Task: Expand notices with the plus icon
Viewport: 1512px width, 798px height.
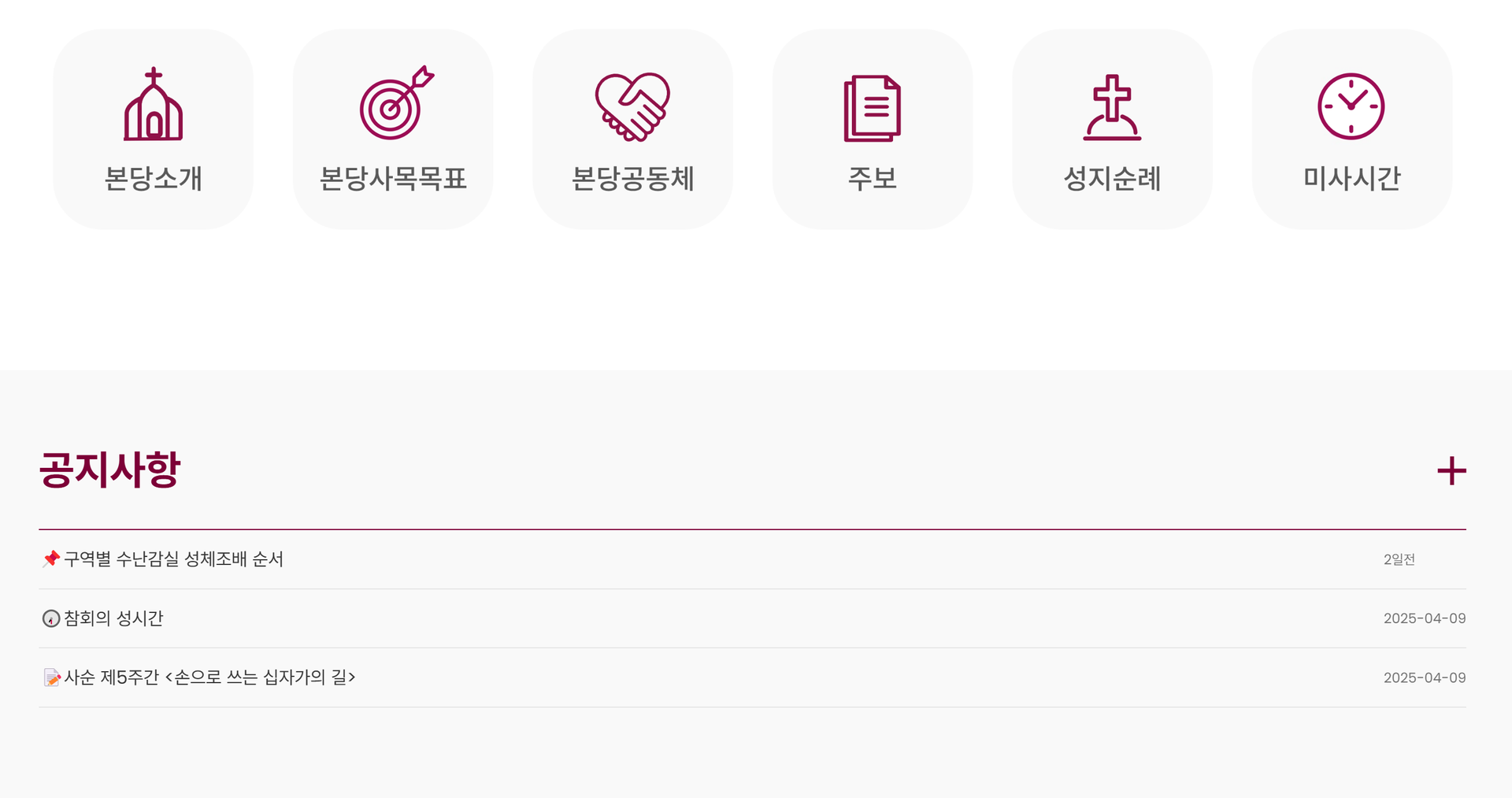Action: 1451,471
